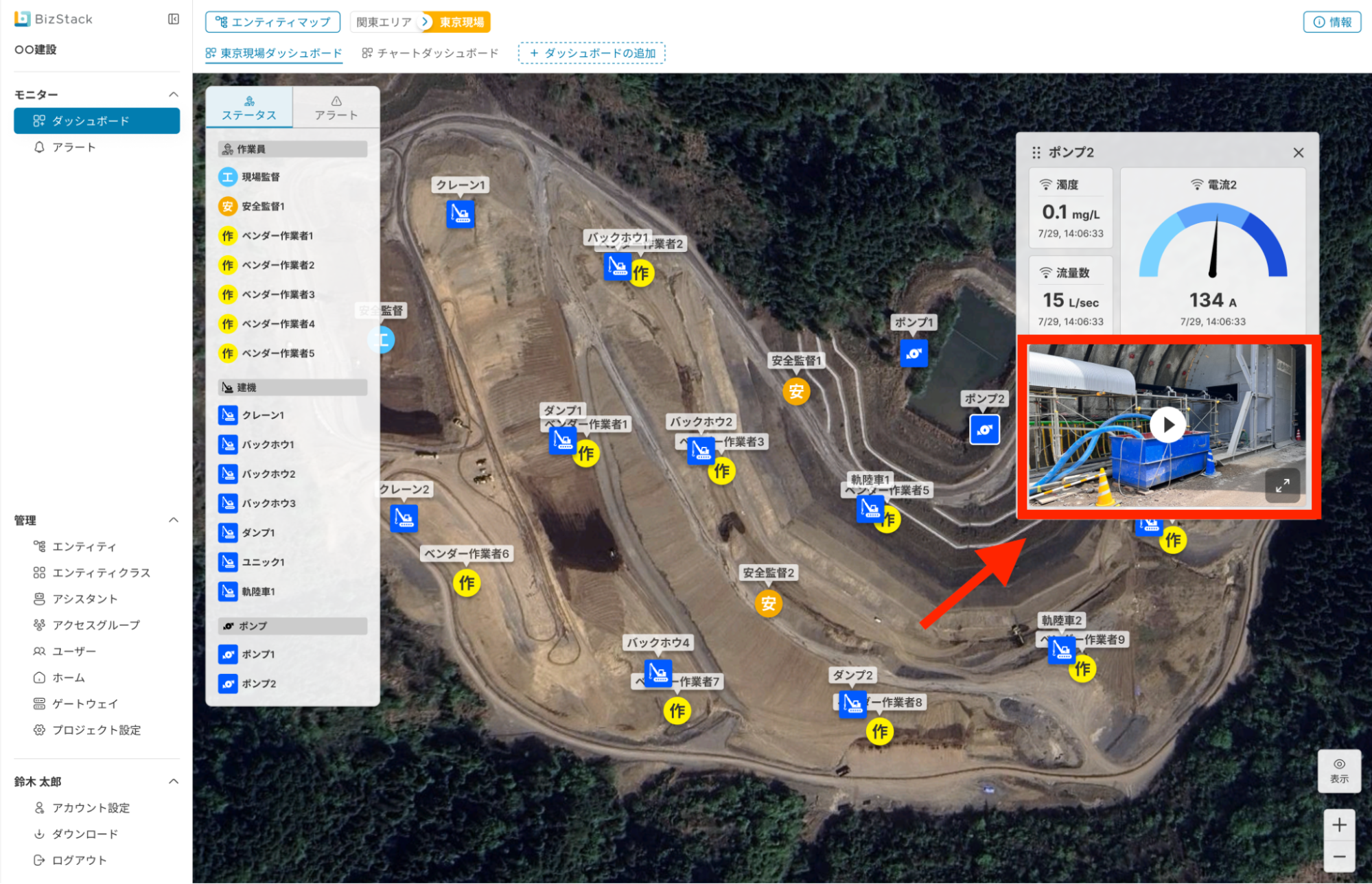The width and height of the screenshot is (1372, 884).
Task: Select the 安全監督1 orange marker on map
Action: (796, 391)
